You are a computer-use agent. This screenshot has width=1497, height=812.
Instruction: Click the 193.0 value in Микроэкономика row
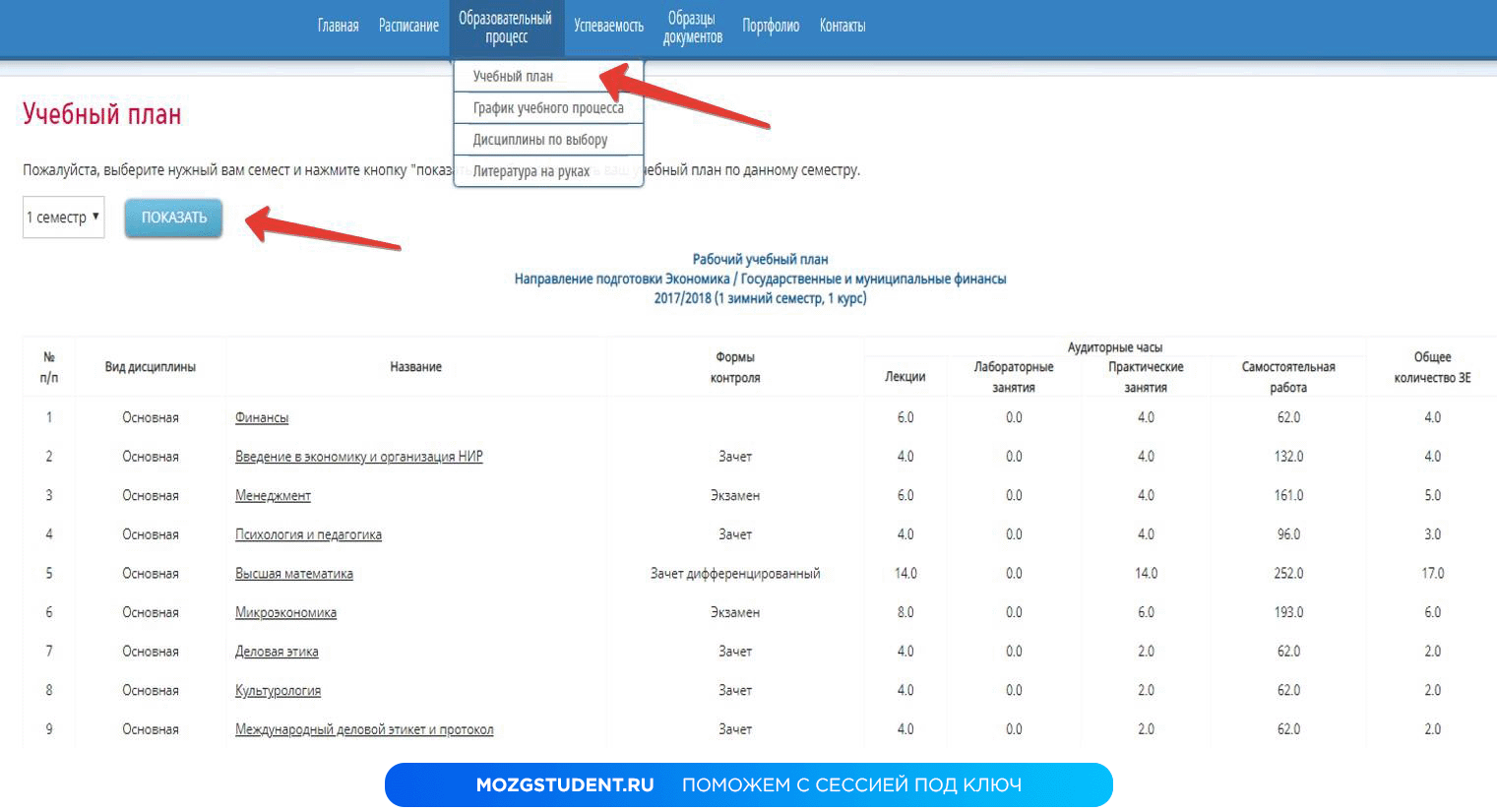point(1288,612)
